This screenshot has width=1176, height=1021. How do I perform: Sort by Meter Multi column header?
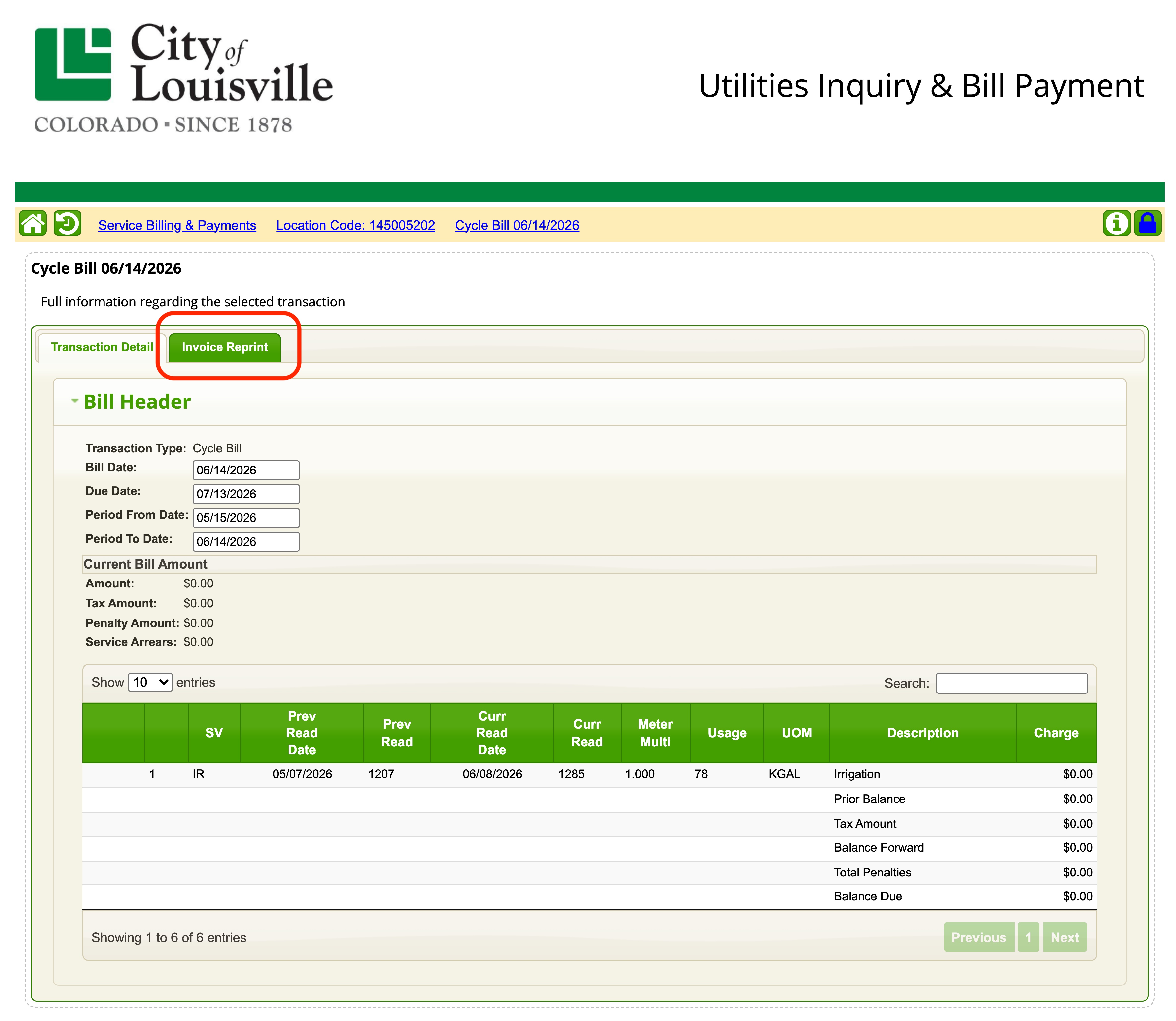click(655, 733)
